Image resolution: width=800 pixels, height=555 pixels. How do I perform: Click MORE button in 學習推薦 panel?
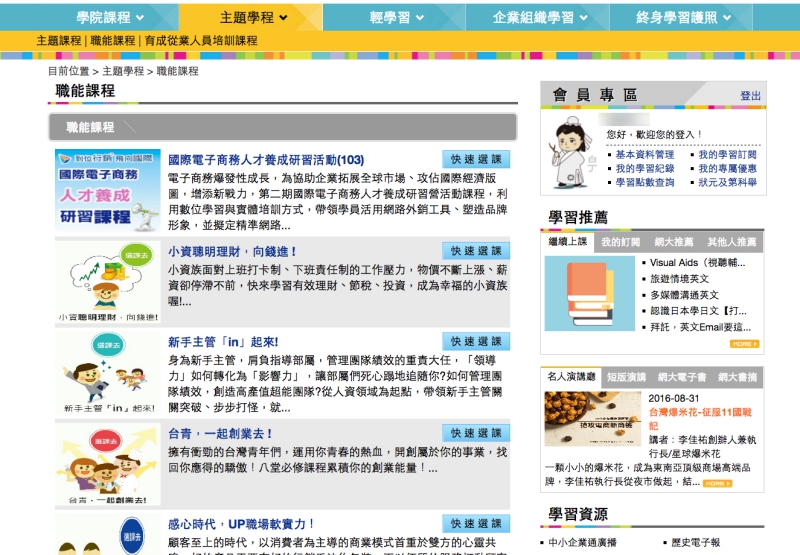pyautogui.click(x=744, y=344)
